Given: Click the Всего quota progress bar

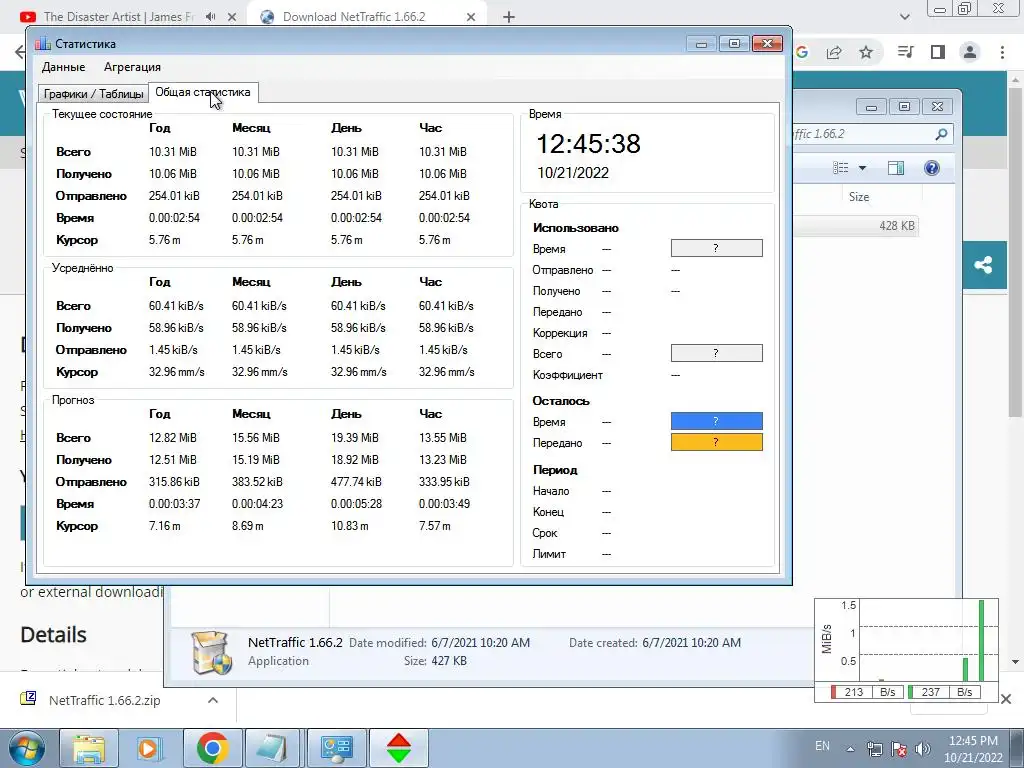Looking at the screenshot, I should click(x=716, y=353).
